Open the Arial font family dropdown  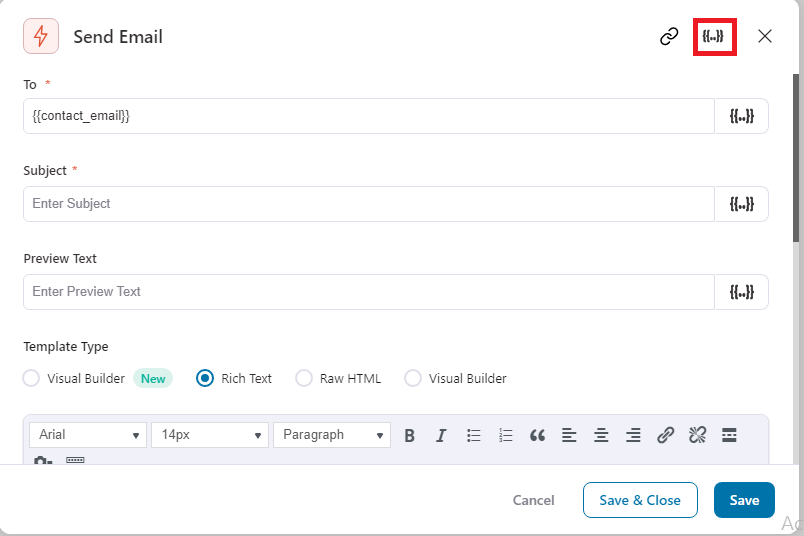click(x=88, y=435)
